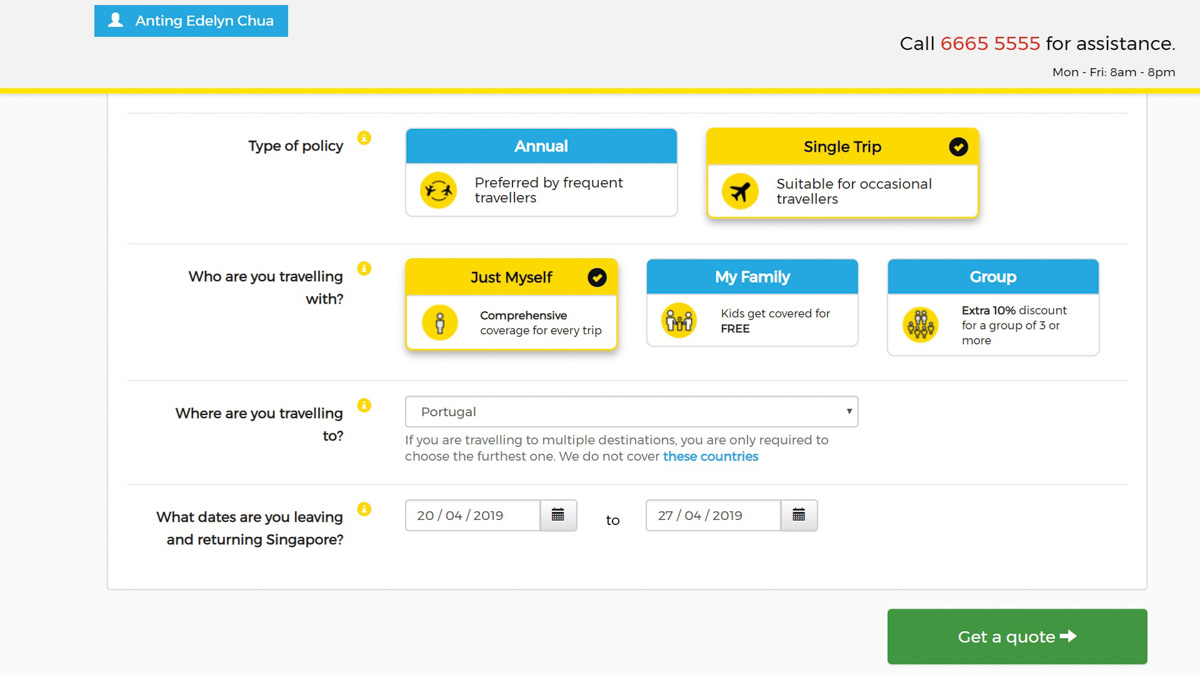Click the 27 / 04 / 2019 return date field
Image resolution: width=1200 pixels, height=675 pixels.
coord(713,515)
